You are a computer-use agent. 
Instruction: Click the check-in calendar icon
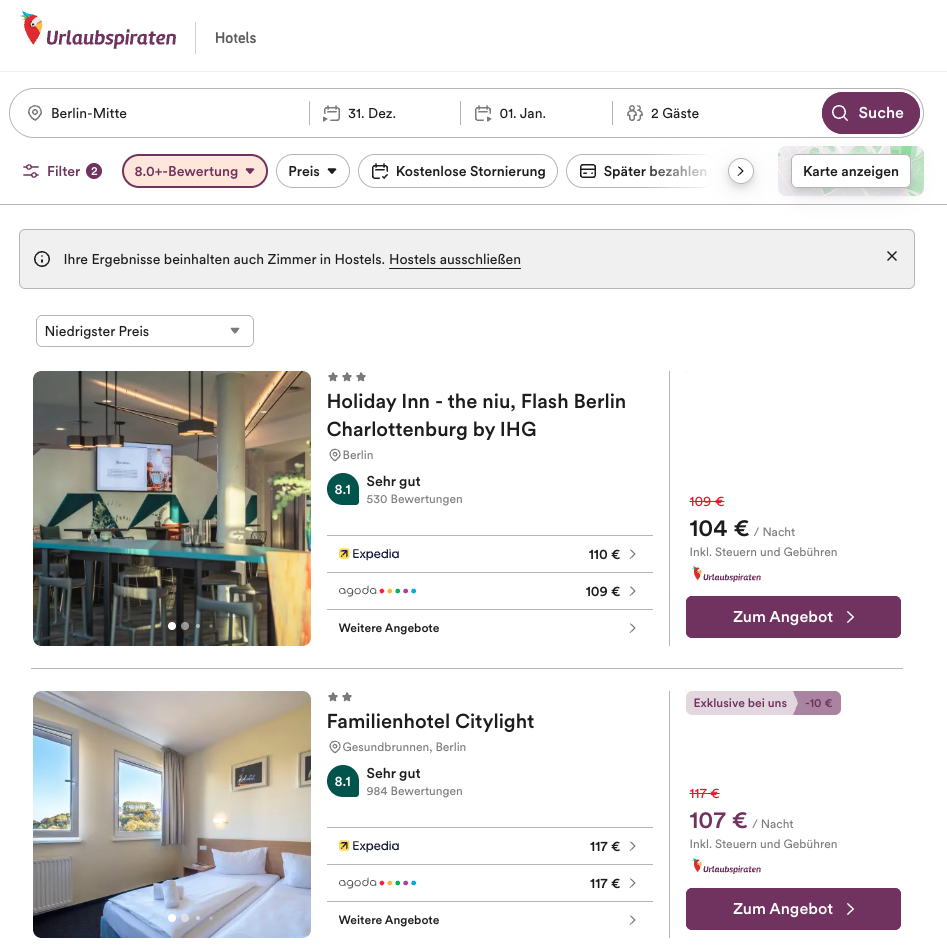click(332, 114)
